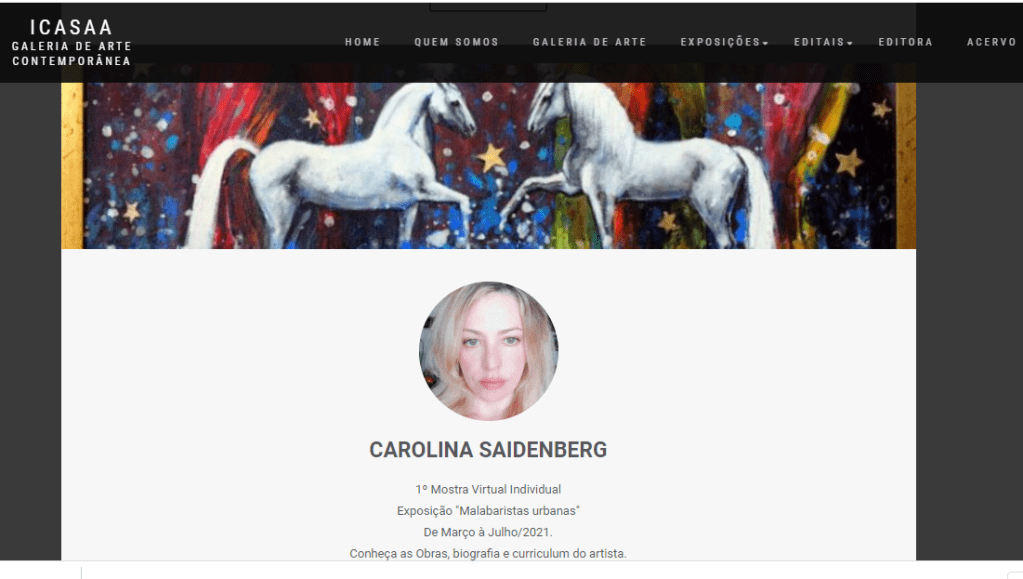1023x579 pixels.
Task: Click the gold star between the horses
Action: 491,157
